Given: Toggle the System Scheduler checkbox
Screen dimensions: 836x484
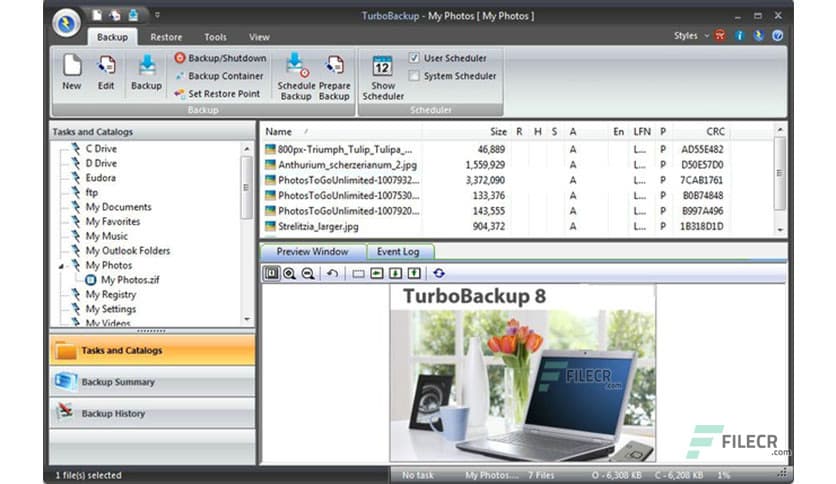Looking at the screenshot, I should coord(414,76).
